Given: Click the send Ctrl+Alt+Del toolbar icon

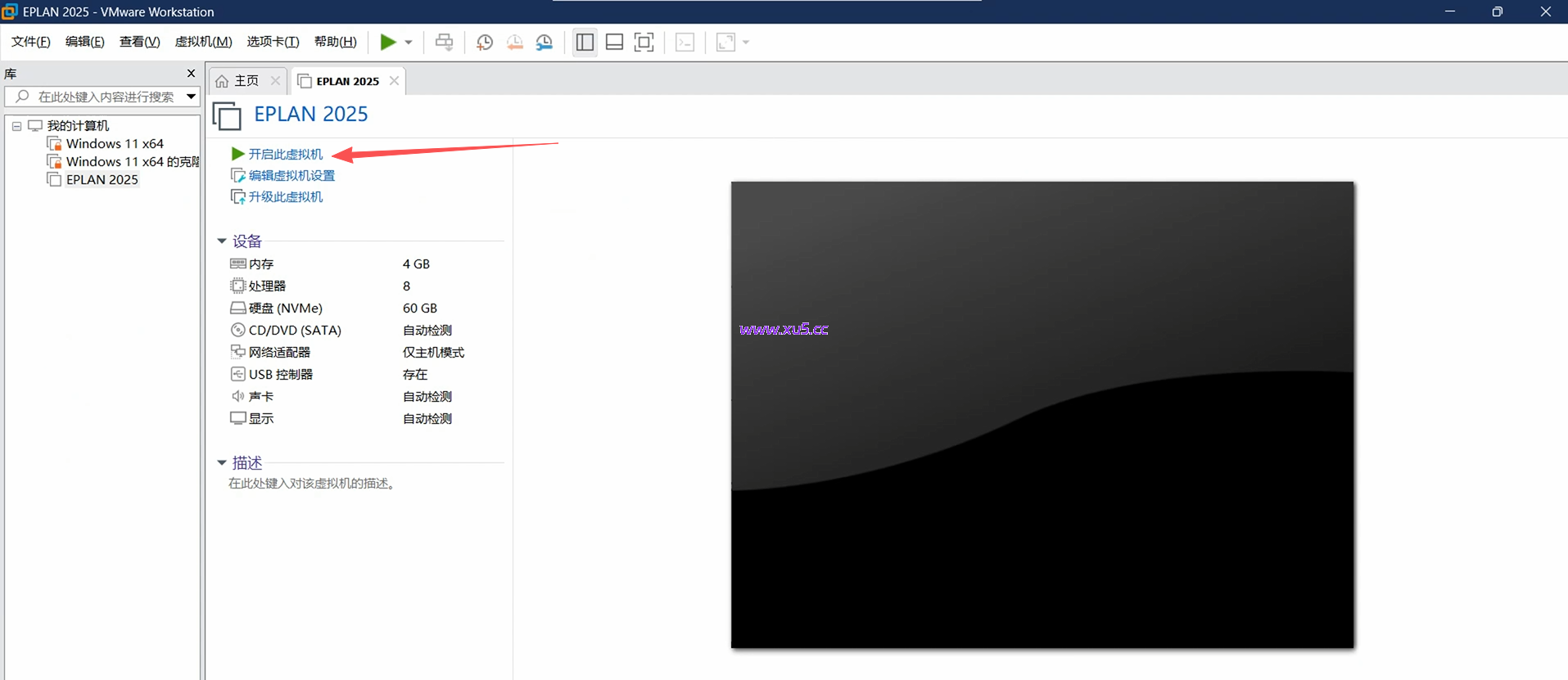Looking at the screenshot, I should pos(444,43).
